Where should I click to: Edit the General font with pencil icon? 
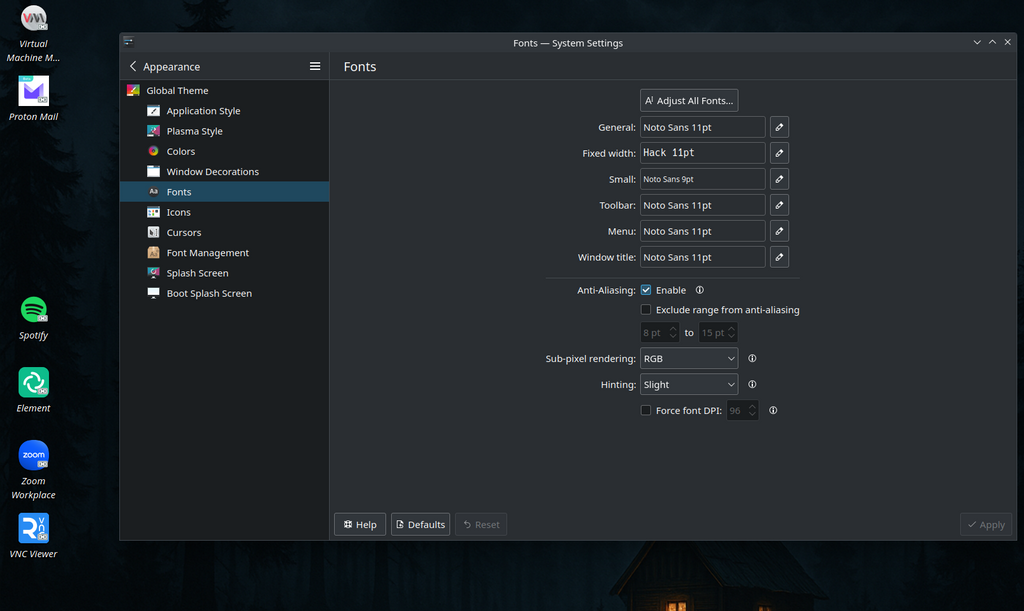(x=779, y=127)
